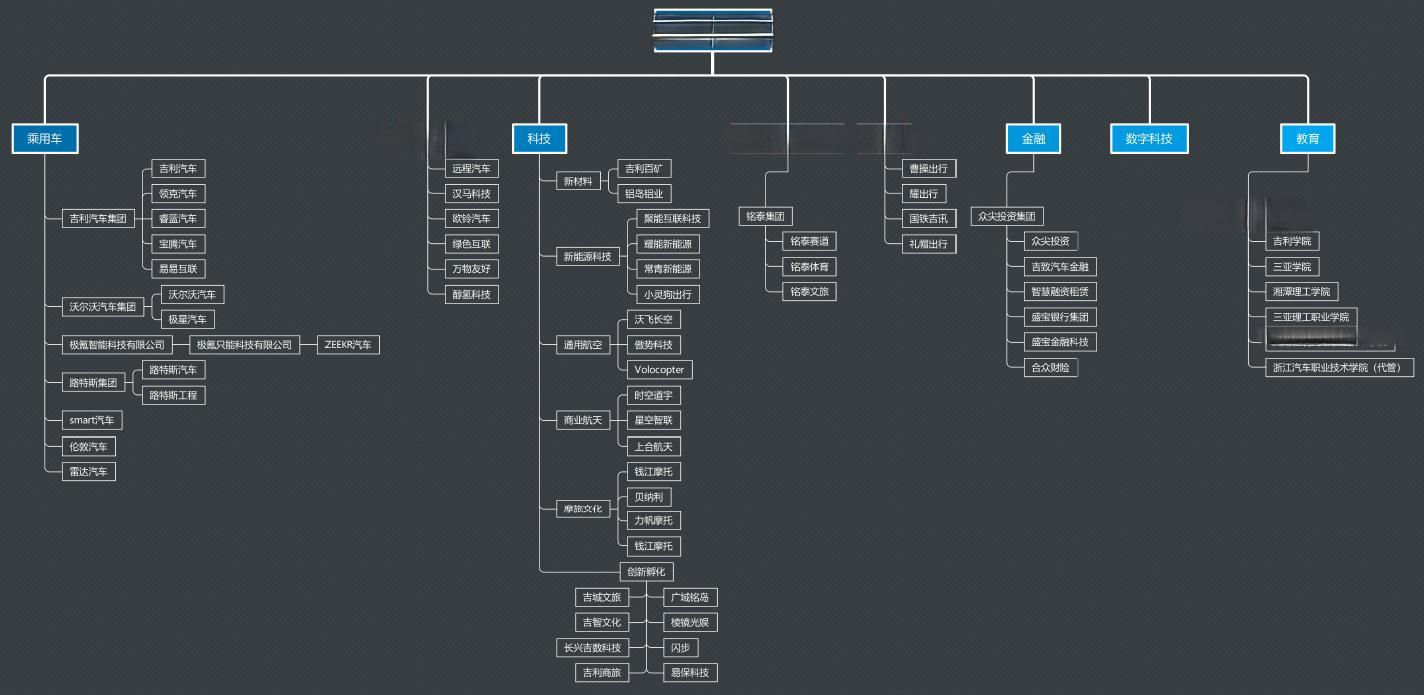Screen dimensions: 1424x695
Task: Select the 吉利百矿 node
Action: [645, 168]
